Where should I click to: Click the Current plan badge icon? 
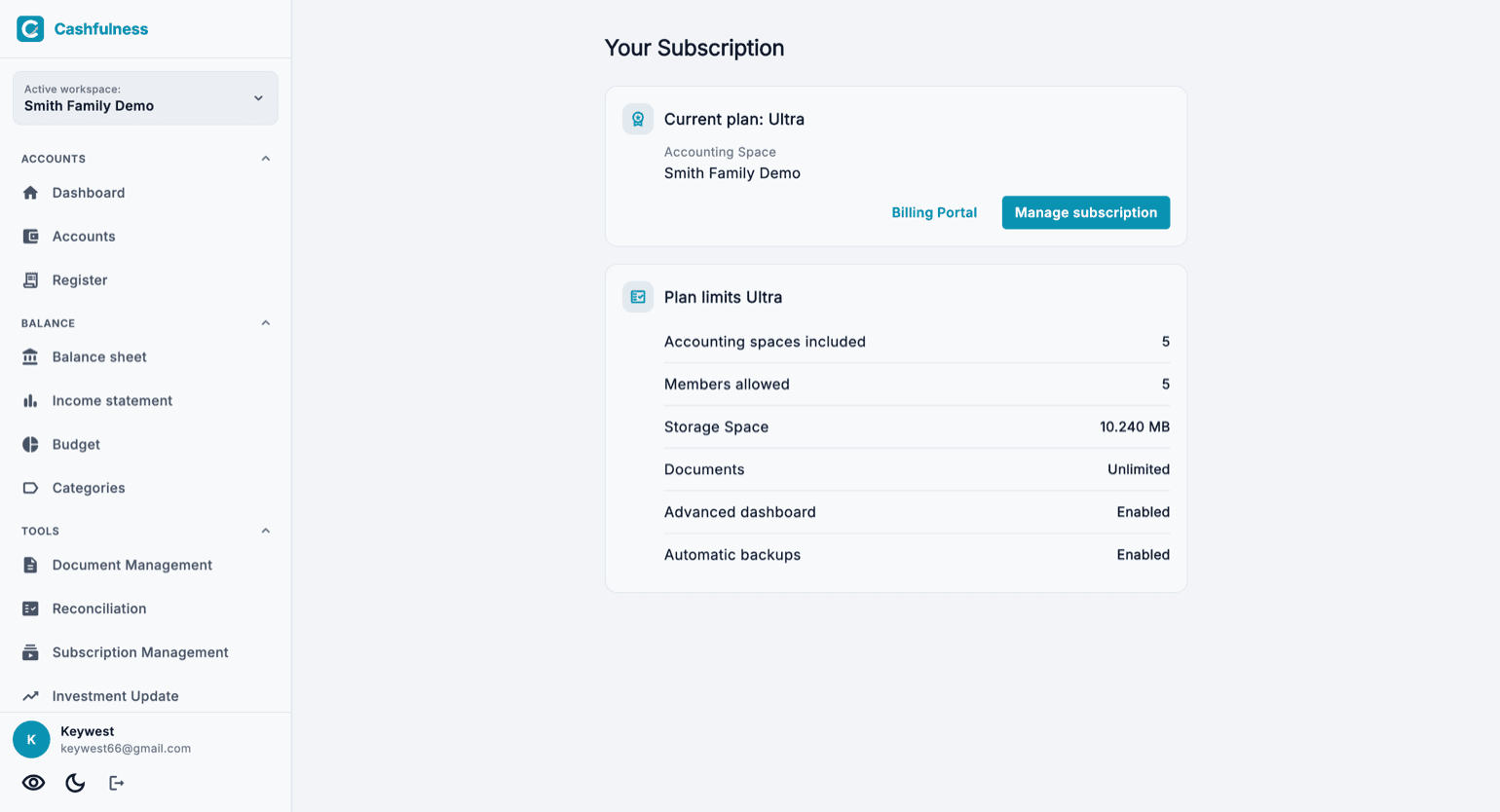638,119
